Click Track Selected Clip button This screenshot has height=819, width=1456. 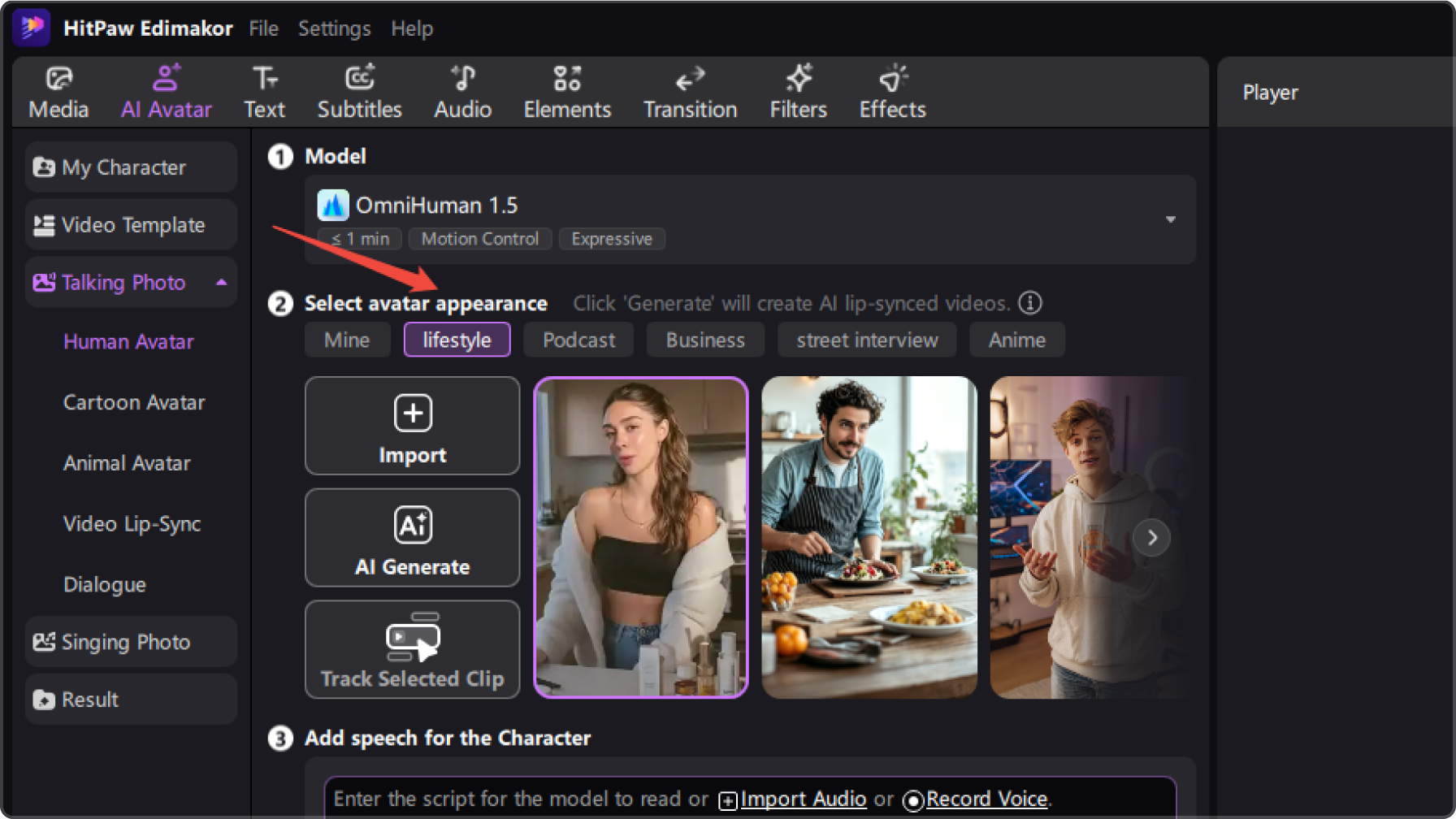pos(412,649)
